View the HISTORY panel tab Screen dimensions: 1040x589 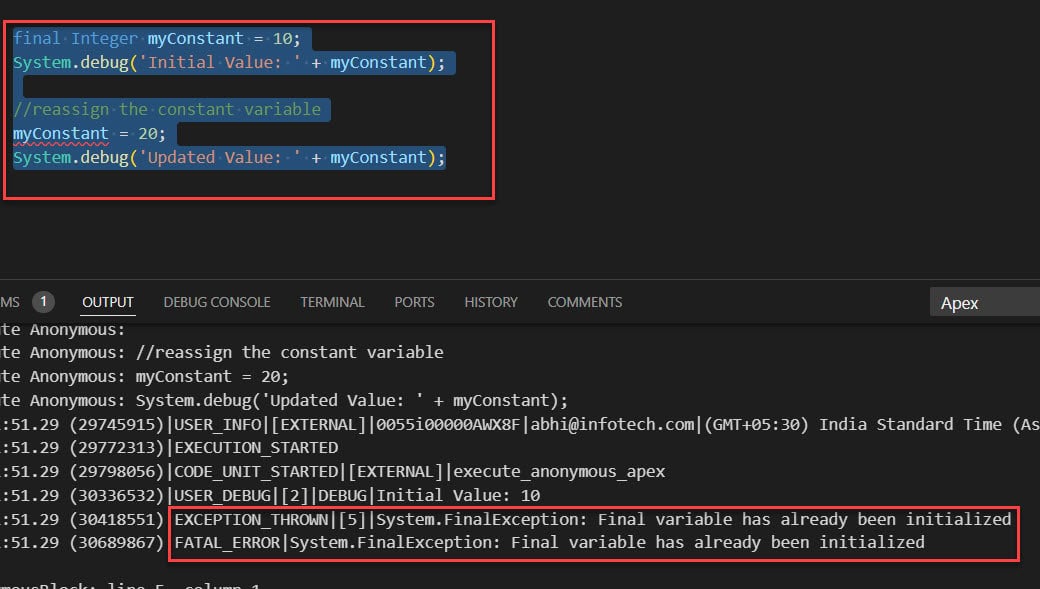click(x=490, y=302)
